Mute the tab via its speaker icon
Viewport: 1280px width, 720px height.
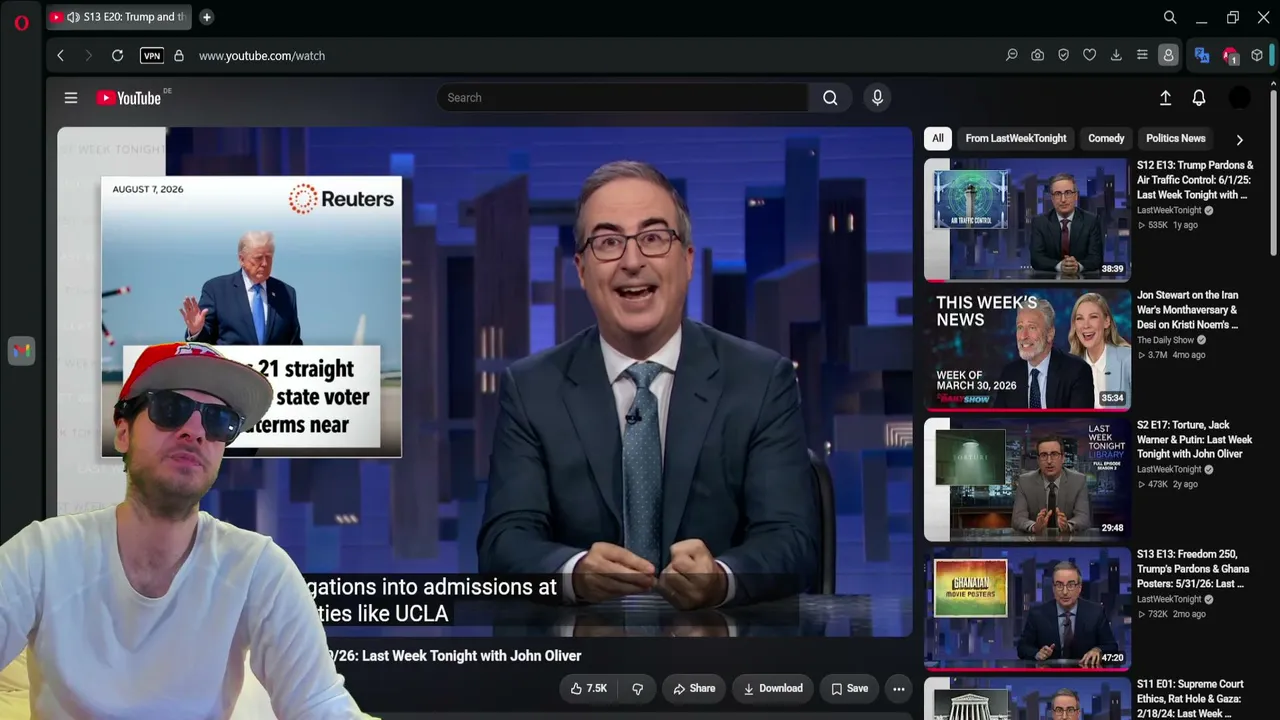73,17
